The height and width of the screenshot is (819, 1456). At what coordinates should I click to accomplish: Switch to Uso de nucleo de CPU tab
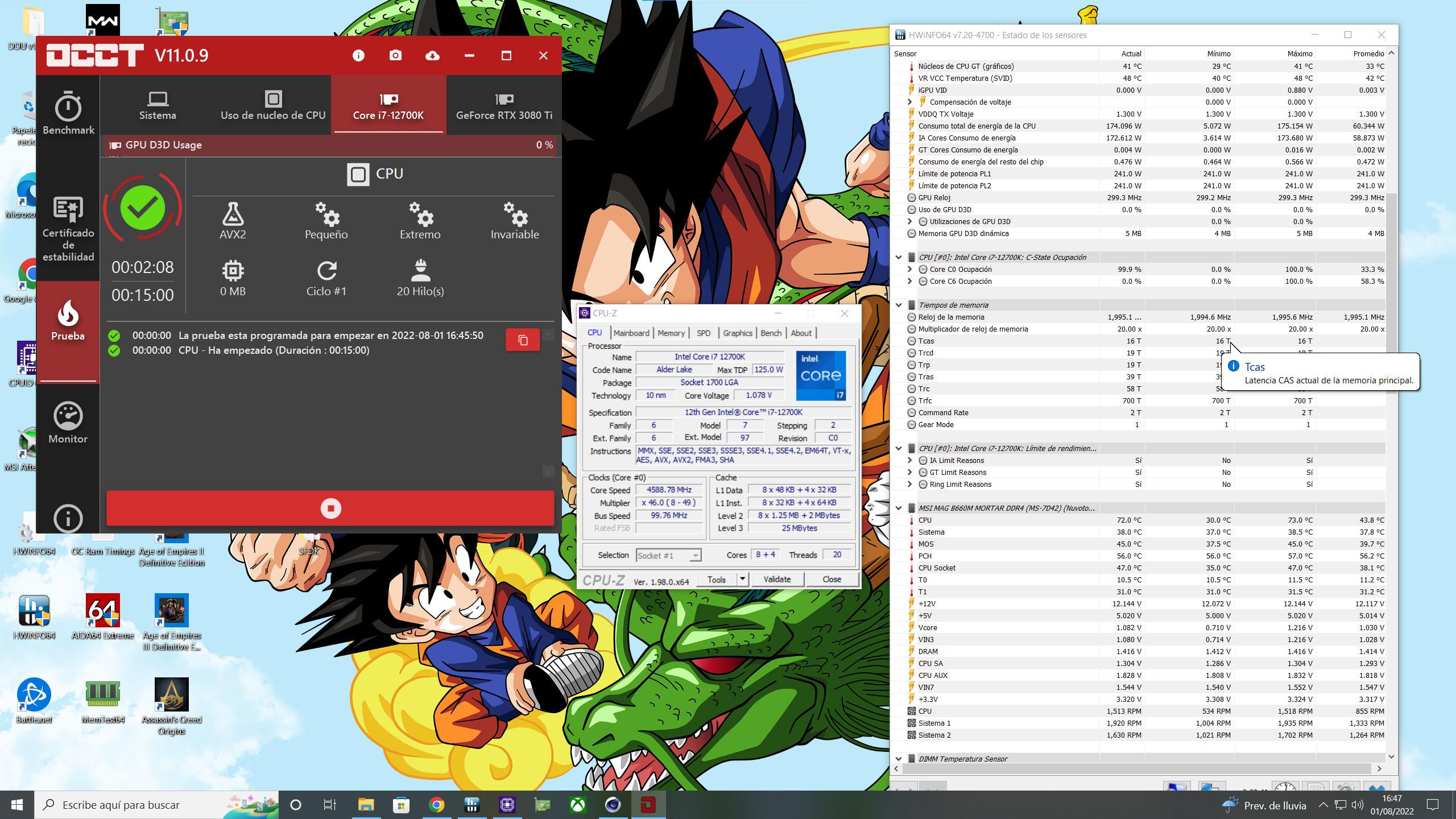[x=273, y=106]
